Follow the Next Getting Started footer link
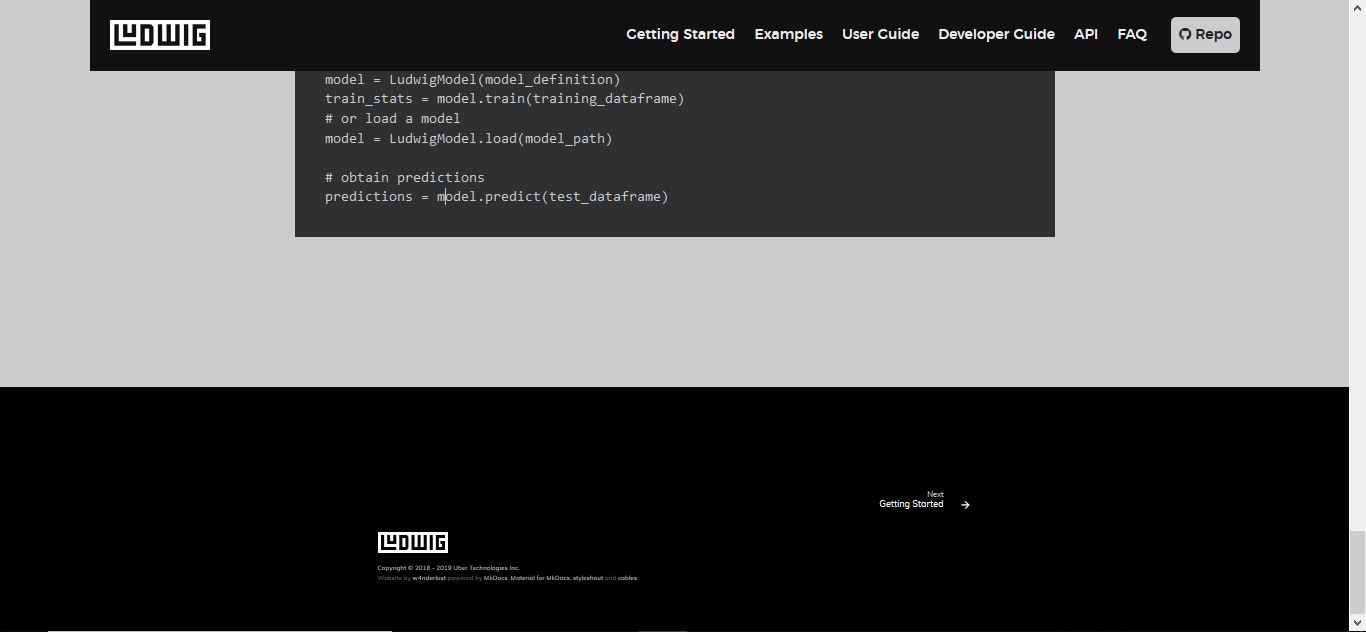The image size is (1366, 632). coord(911,504)
